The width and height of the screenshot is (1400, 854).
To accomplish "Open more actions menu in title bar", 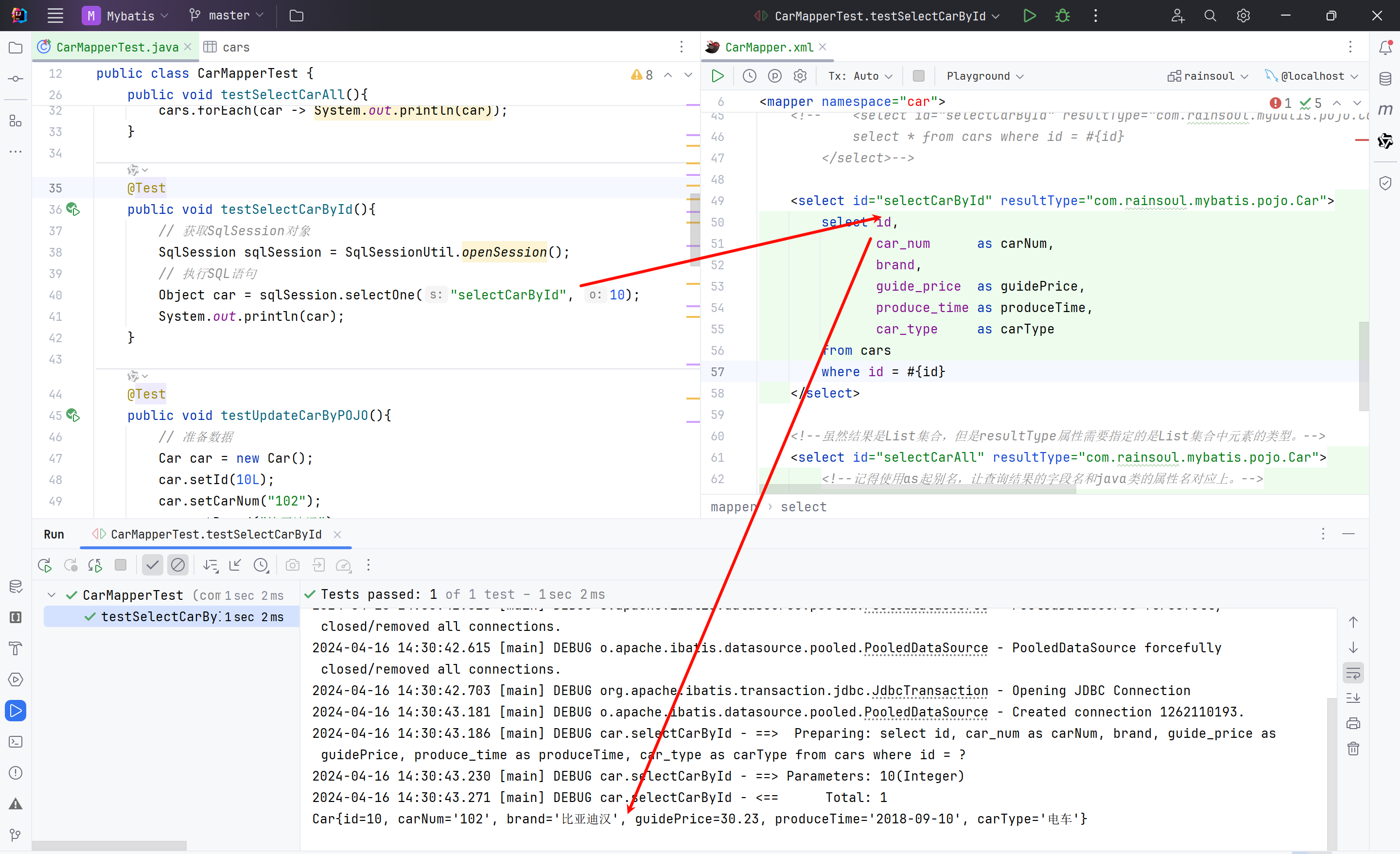I will coord(1096,16).
